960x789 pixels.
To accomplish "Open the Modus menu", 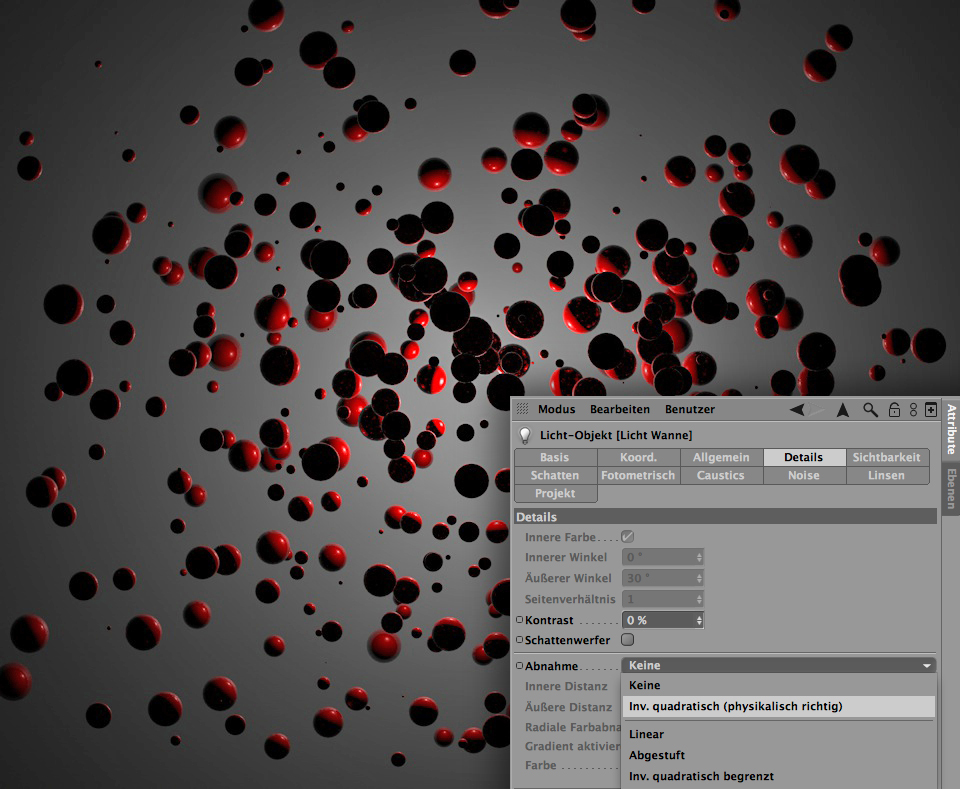I will pos(556,409).
